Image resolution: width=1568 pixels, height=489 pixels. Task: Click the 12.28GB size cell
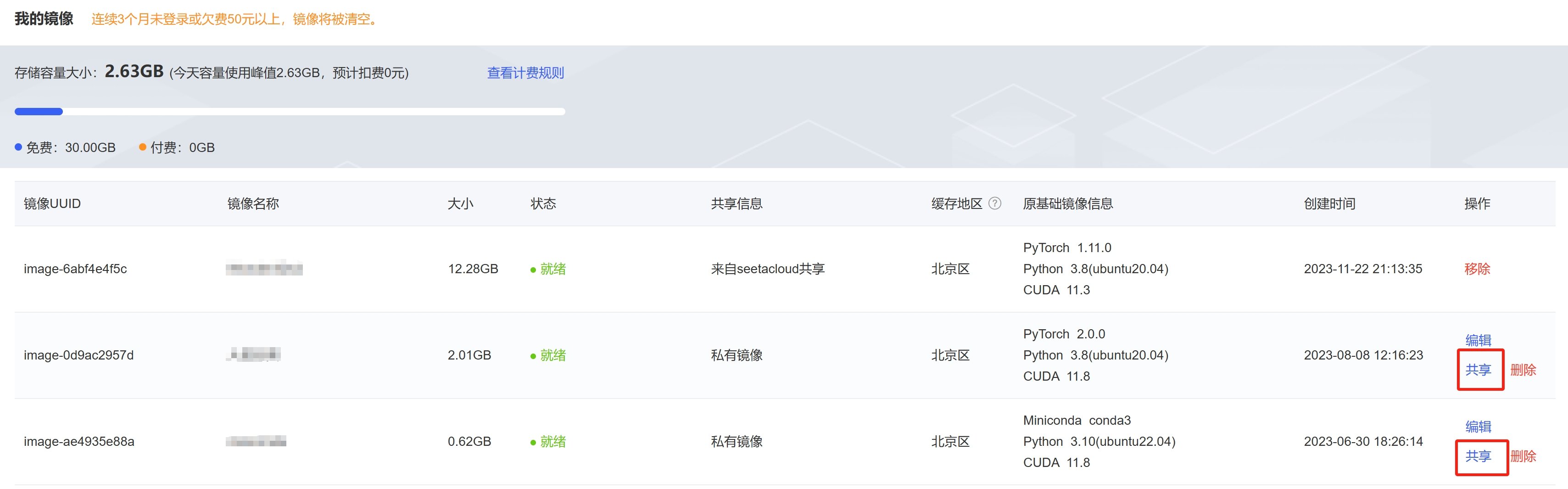point(473,269)
